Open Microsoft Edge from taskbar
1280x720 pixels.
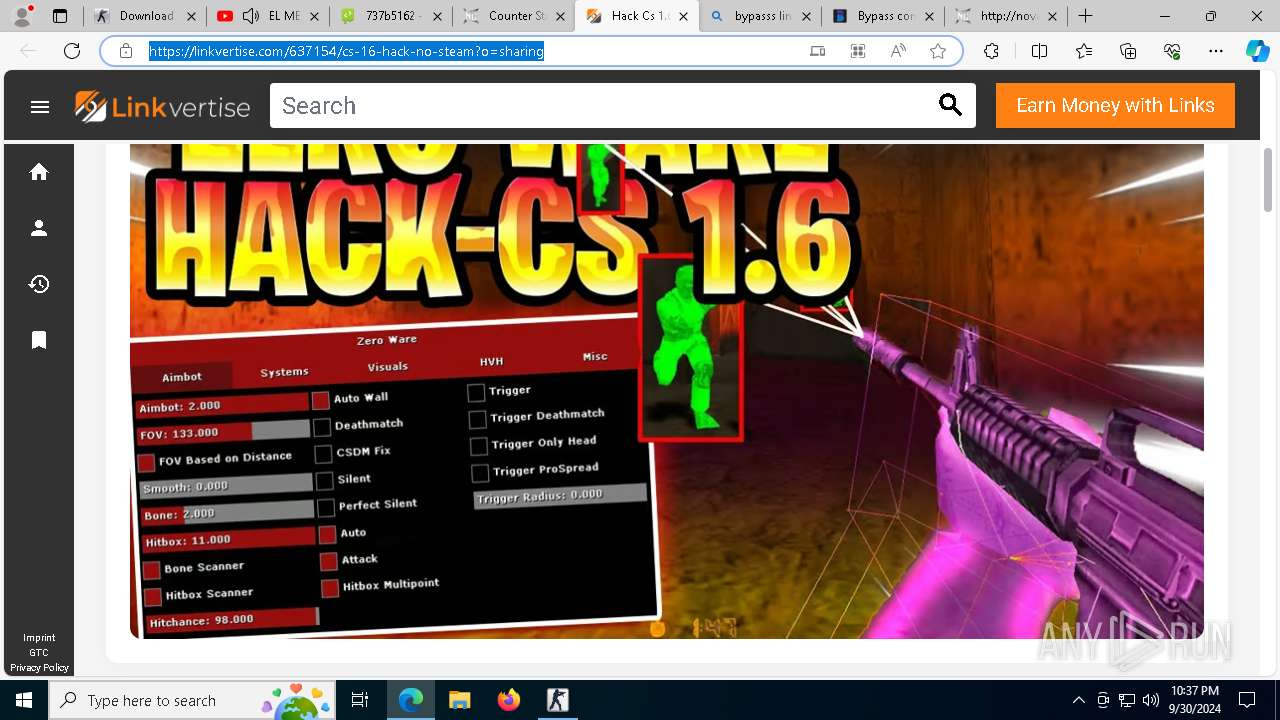point(411,700)
